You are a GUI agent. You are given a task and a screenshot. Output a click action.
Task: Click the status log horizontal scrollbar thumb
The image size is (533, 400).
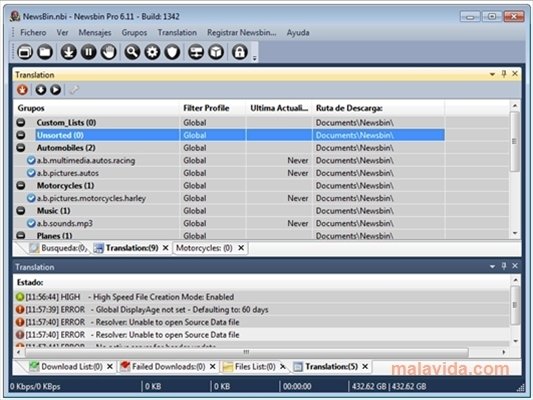(247, 352)
